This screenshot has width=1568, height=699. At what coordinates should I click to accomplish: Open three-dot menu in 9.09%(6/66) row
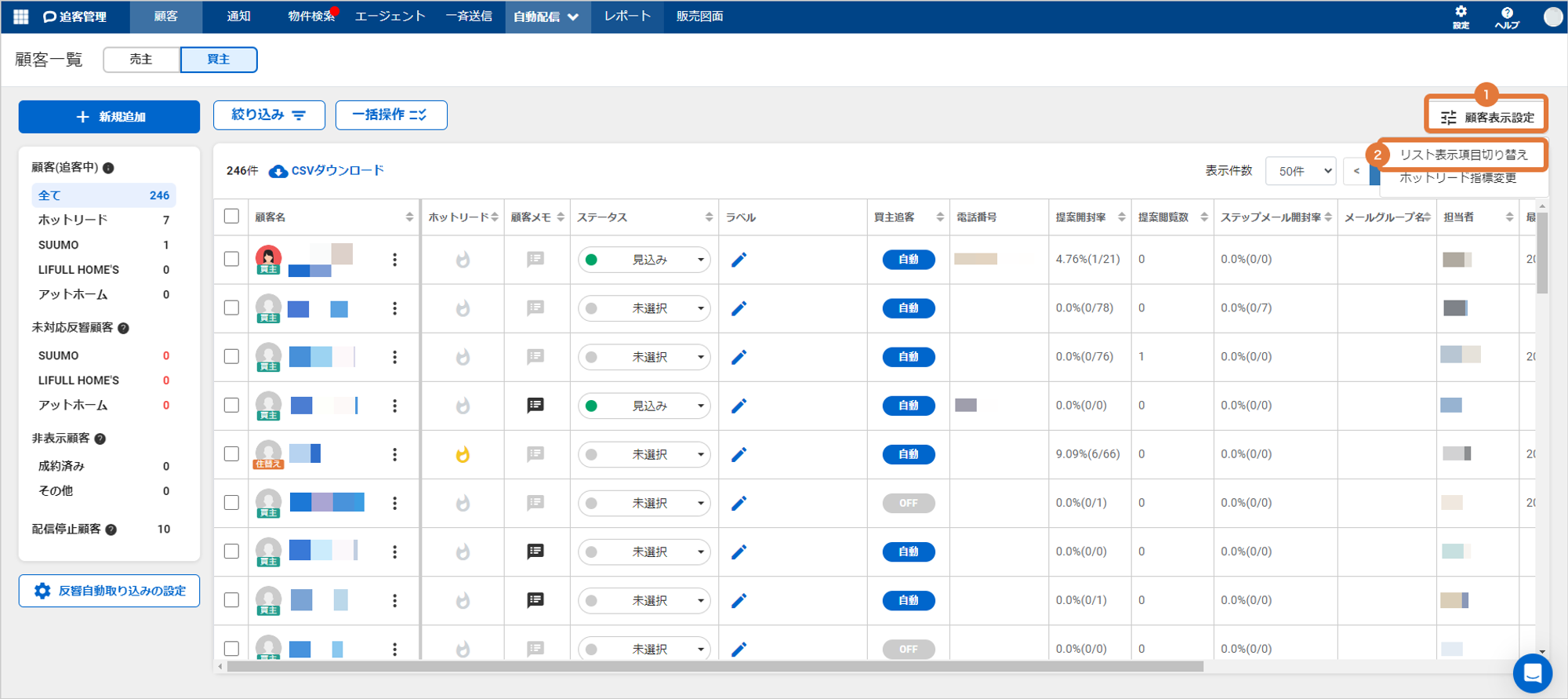click(x=394, y=454)
